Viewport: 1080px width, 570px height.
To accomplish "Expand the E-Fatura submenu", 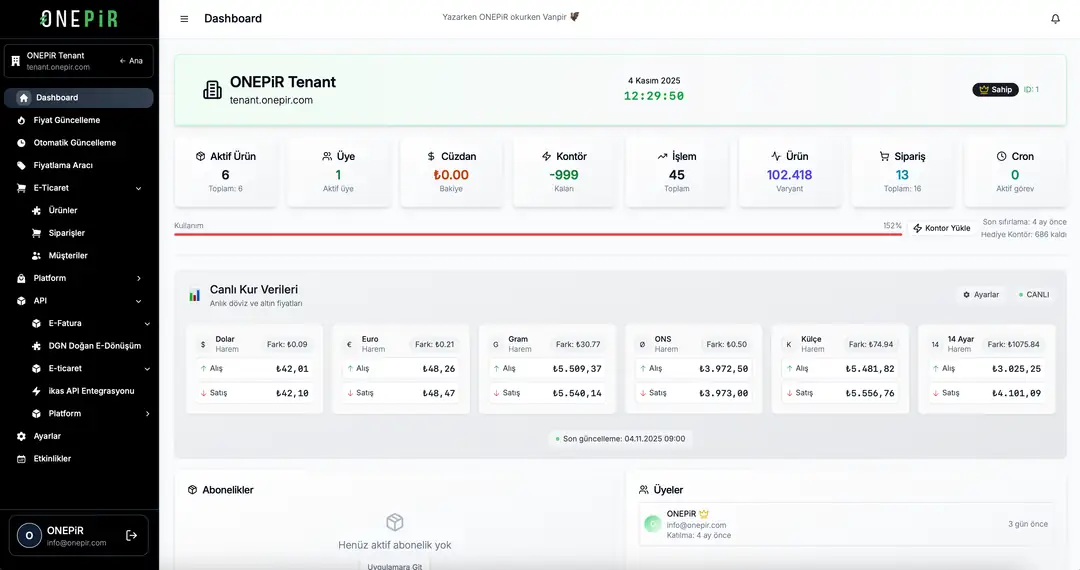I will pos(147,324).
